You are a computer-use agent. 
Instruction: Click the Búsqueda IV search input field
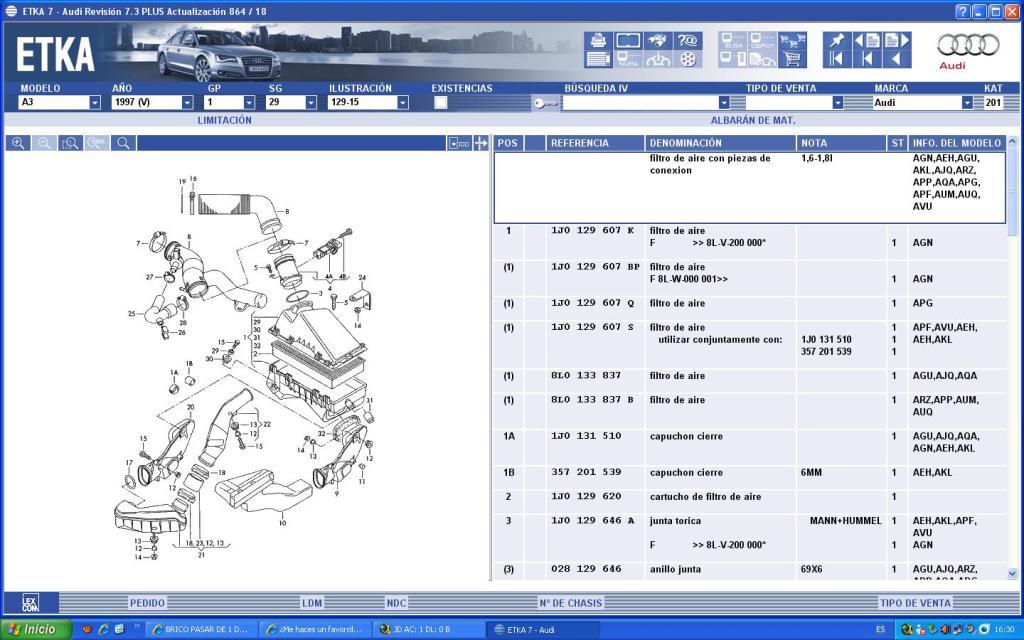click(x=640, y=103)
